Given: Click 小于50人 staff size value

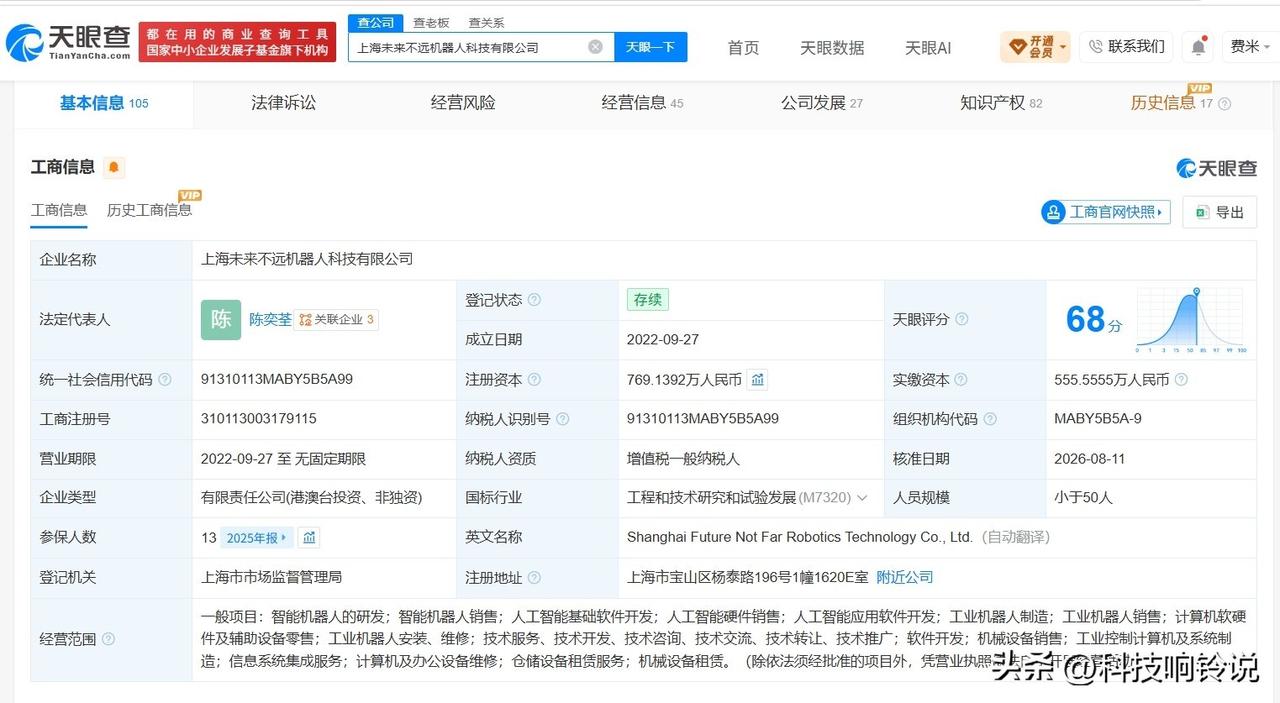Looking at the screenshot, I should (1083, 498).
